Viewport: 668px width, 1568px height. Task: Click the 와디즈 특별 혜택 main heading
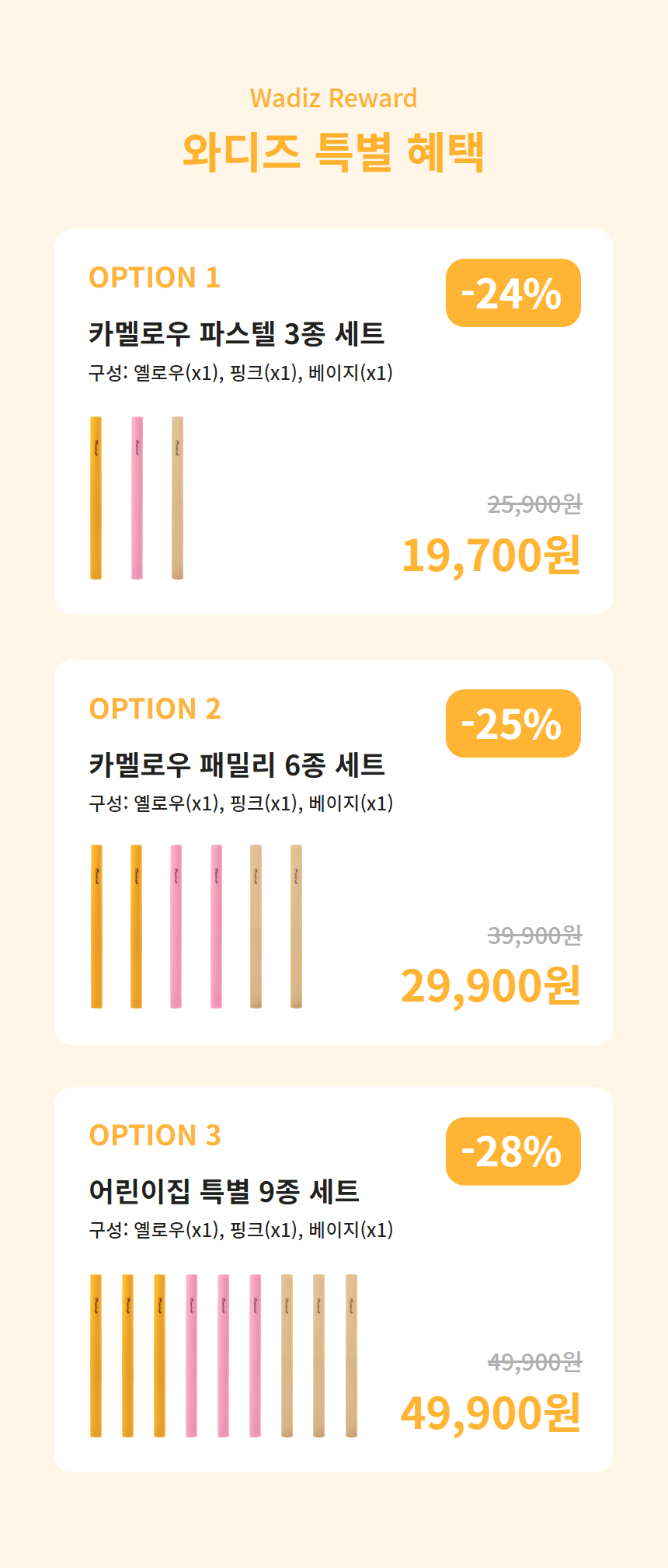tap(334, 151)
